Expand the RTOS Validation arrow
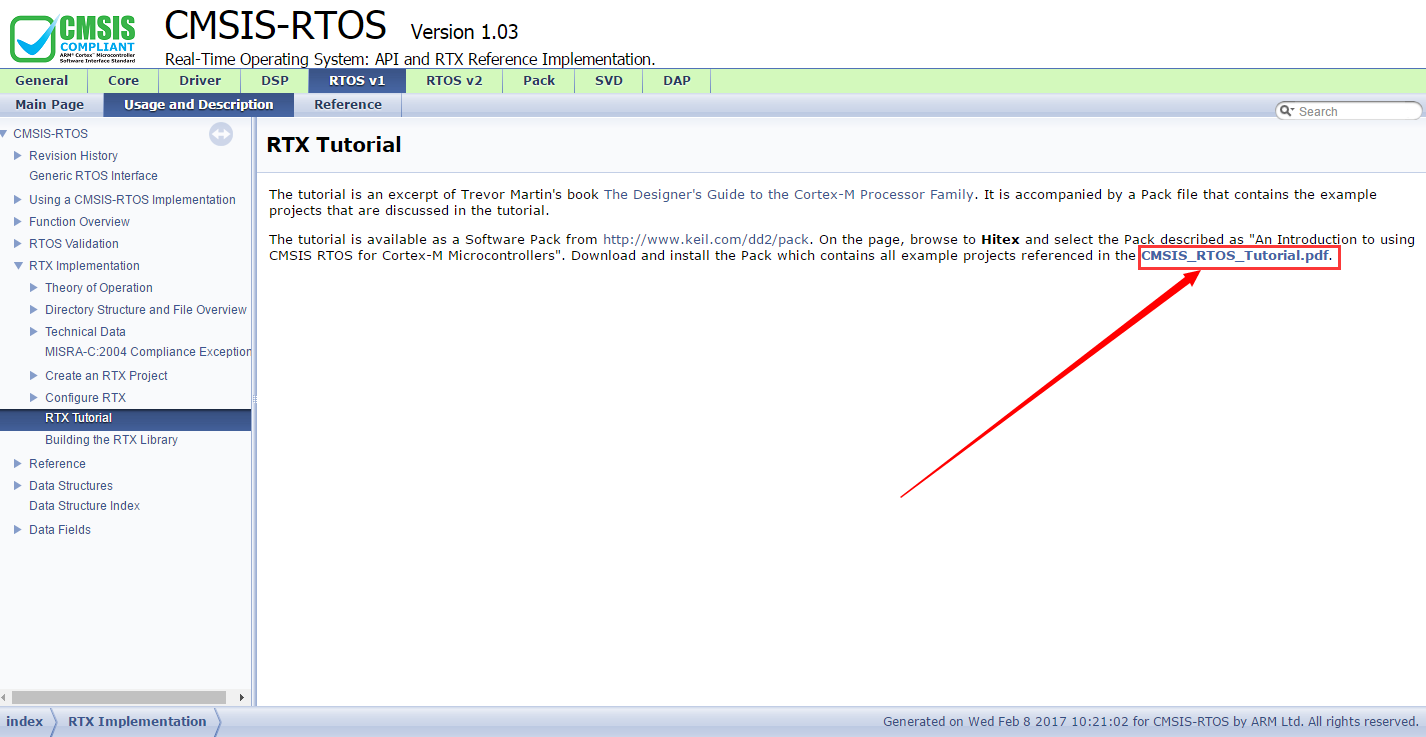 [x=18, y=243]
